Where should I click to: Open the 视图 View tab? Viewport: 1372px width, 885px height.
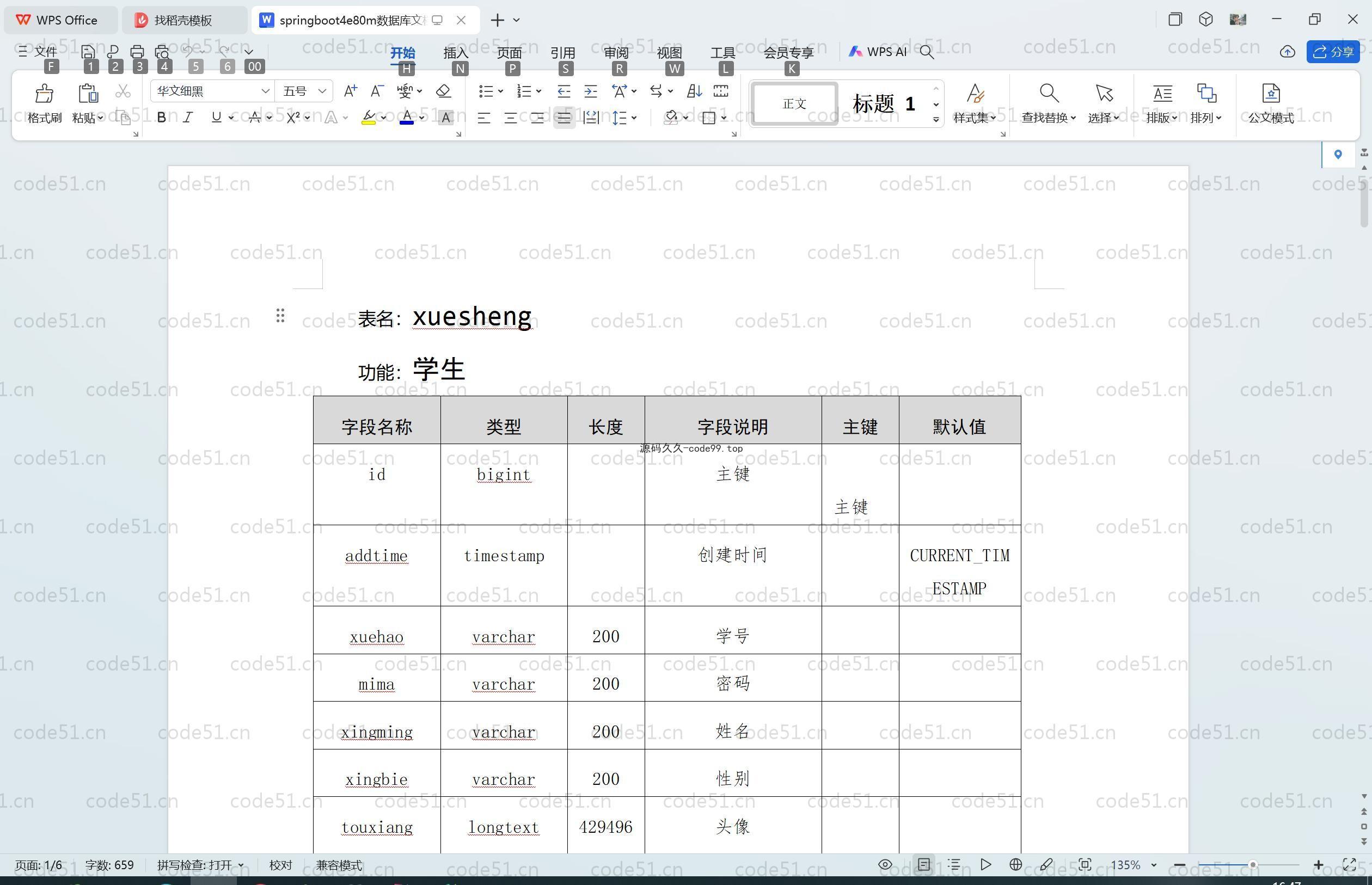point(670,52)
